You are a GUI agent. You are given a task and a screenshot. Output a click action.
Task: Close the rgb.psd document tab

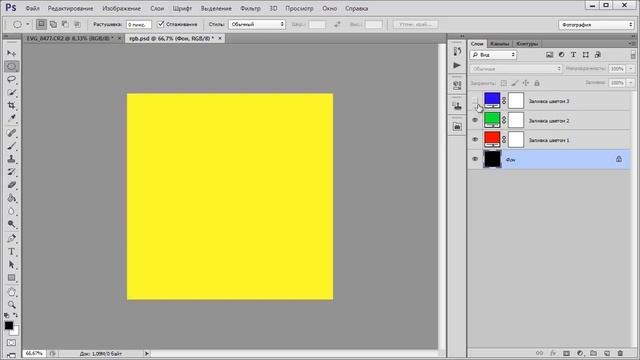coord(220,38)
